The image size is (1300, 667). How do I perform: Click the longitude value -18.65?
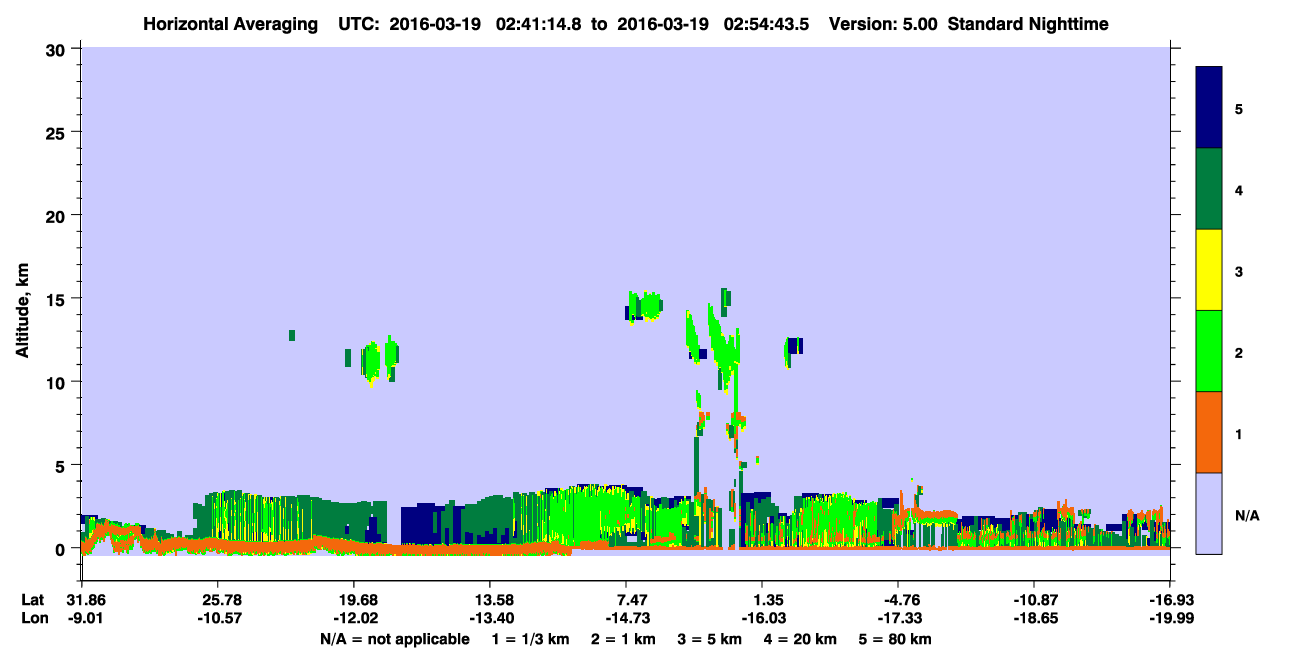(x=1034, y=618)
